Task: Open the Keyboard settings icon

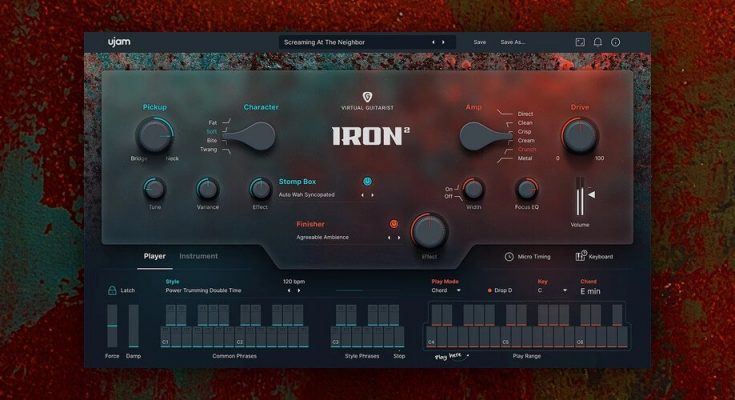Action: [581, 257]
